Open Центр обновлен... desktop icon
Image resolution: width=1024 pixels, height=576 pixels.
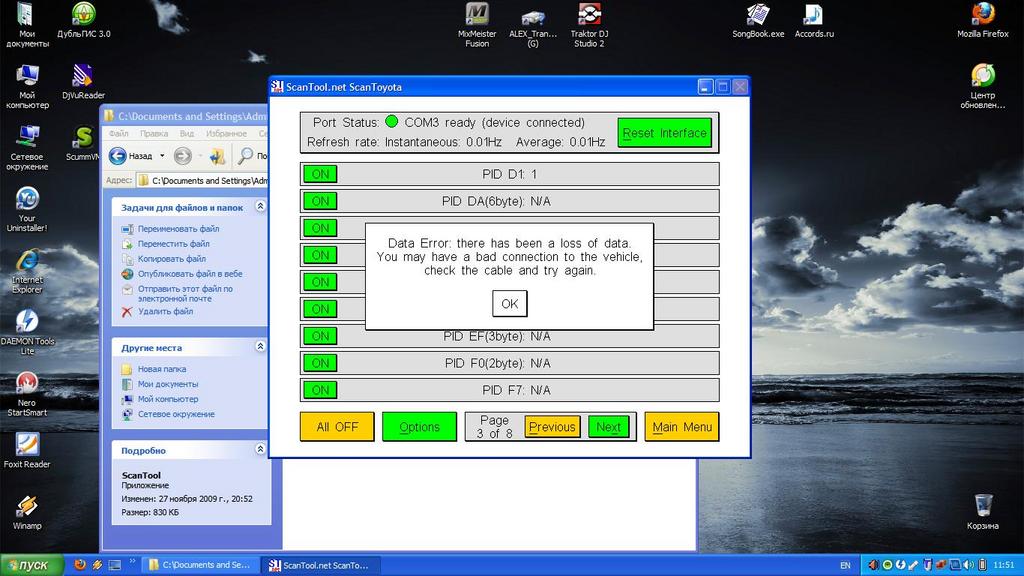(x=983, y=86)
